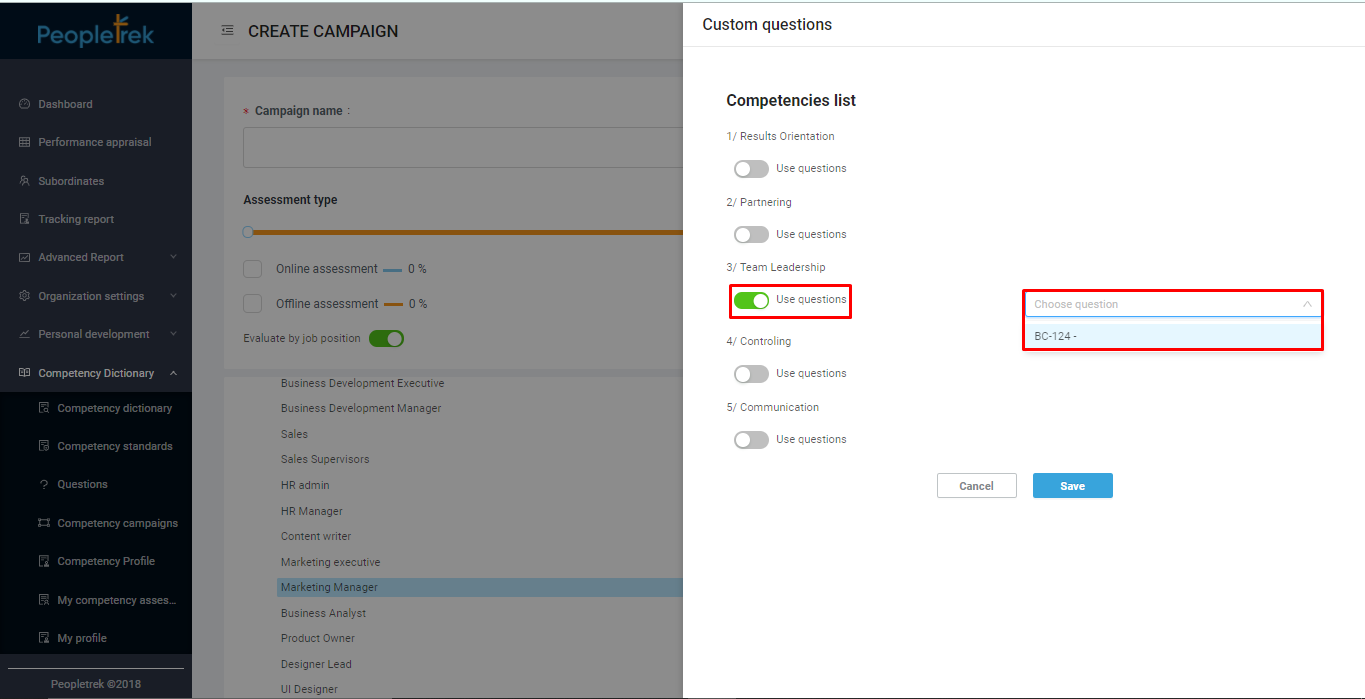1365x699 pixels.
Task: Click the Dashboard icon in sidebar
Action: (24, 104)
